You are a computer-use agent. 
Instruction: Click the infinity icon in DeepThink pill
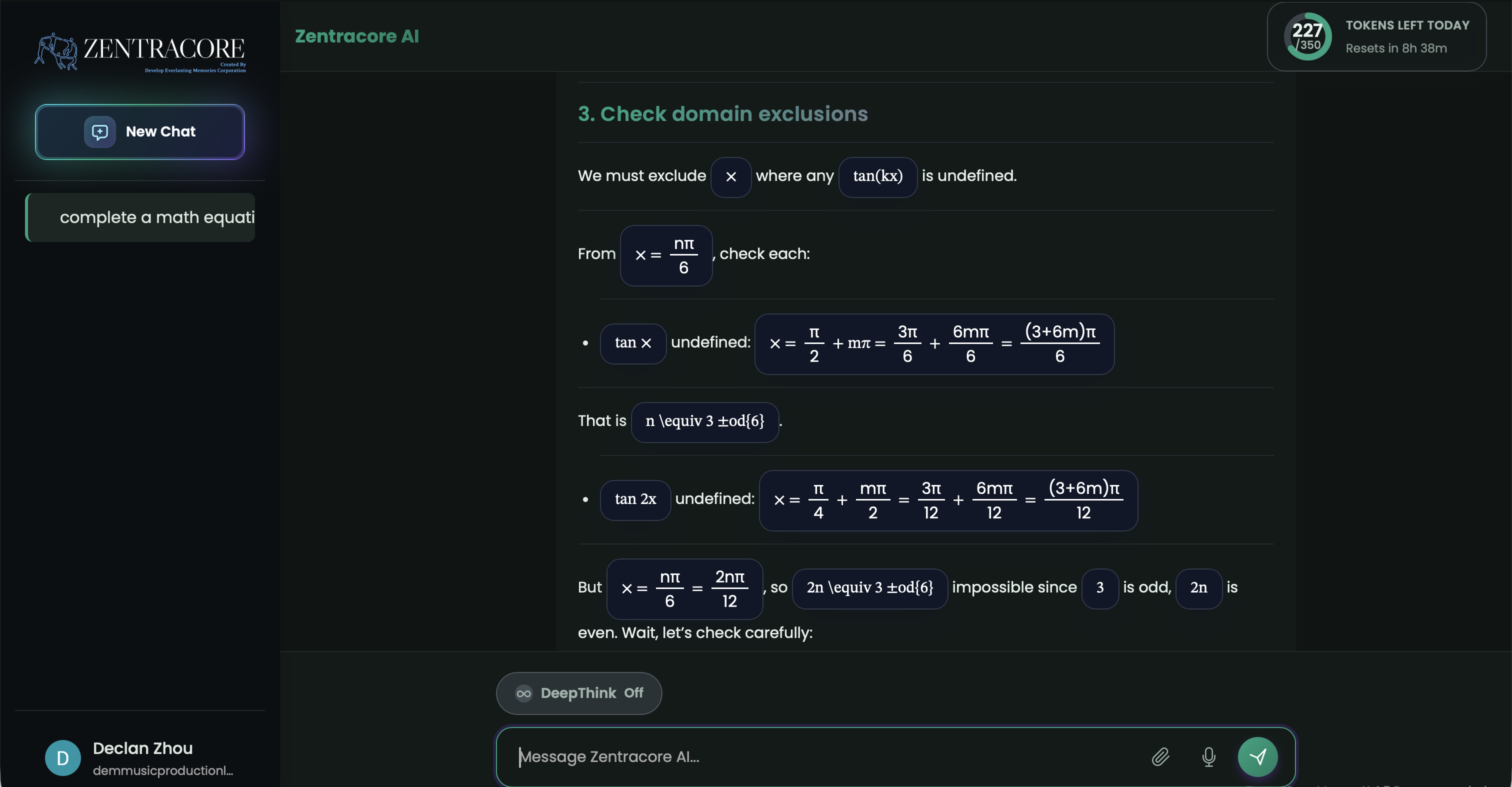523,693
